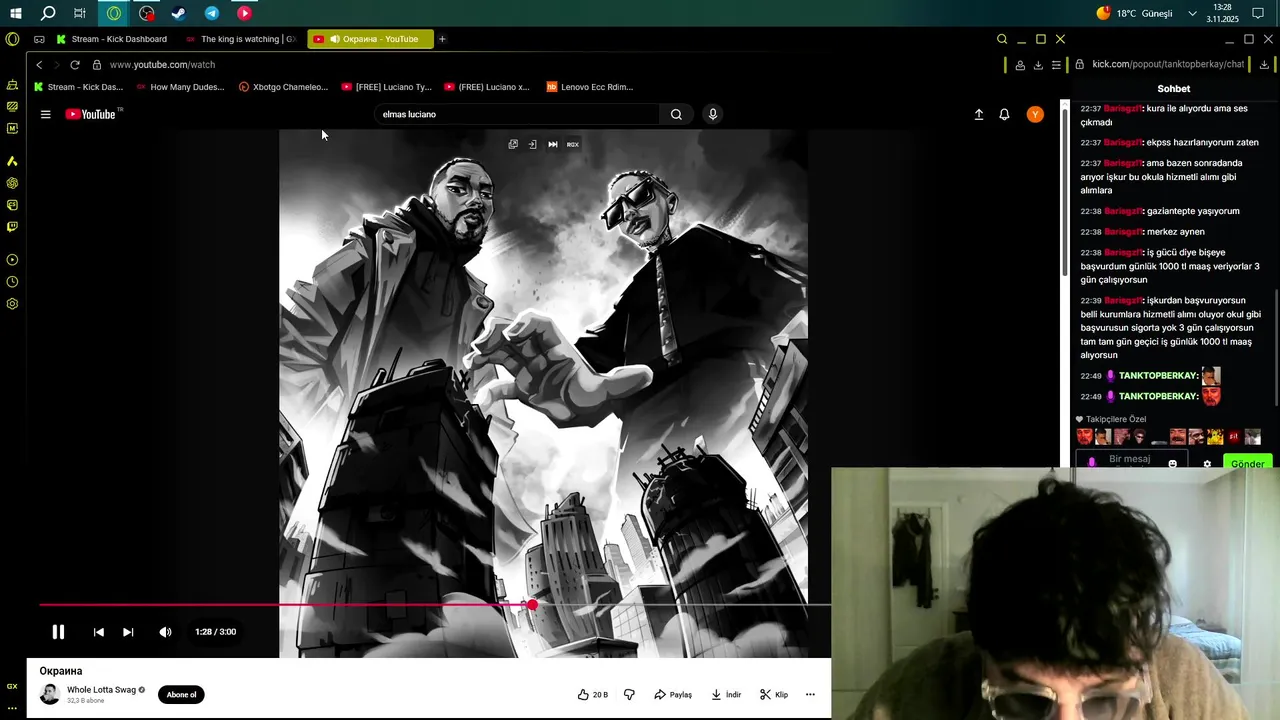Open ChatGPT sidebar panel icon
1280x720 pixels.
coord(12,183)
